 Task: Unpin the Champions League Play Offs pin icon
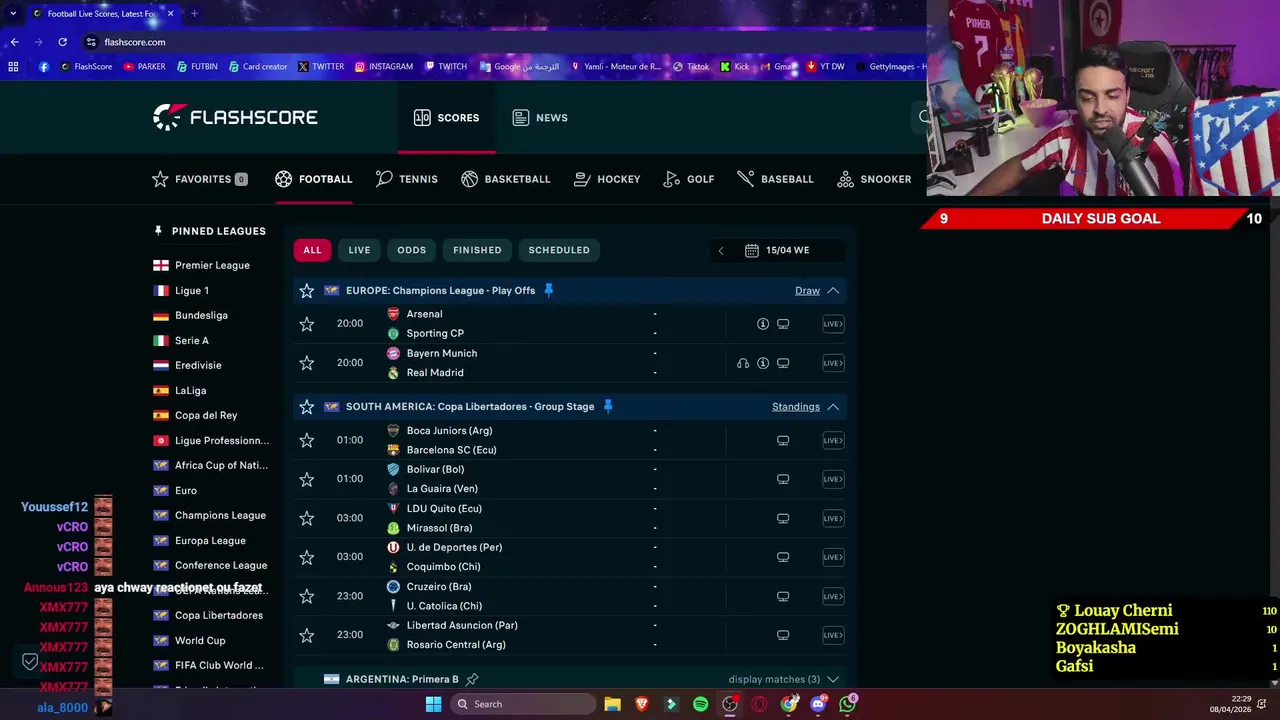pyautogui.click(x=548, y=291)
